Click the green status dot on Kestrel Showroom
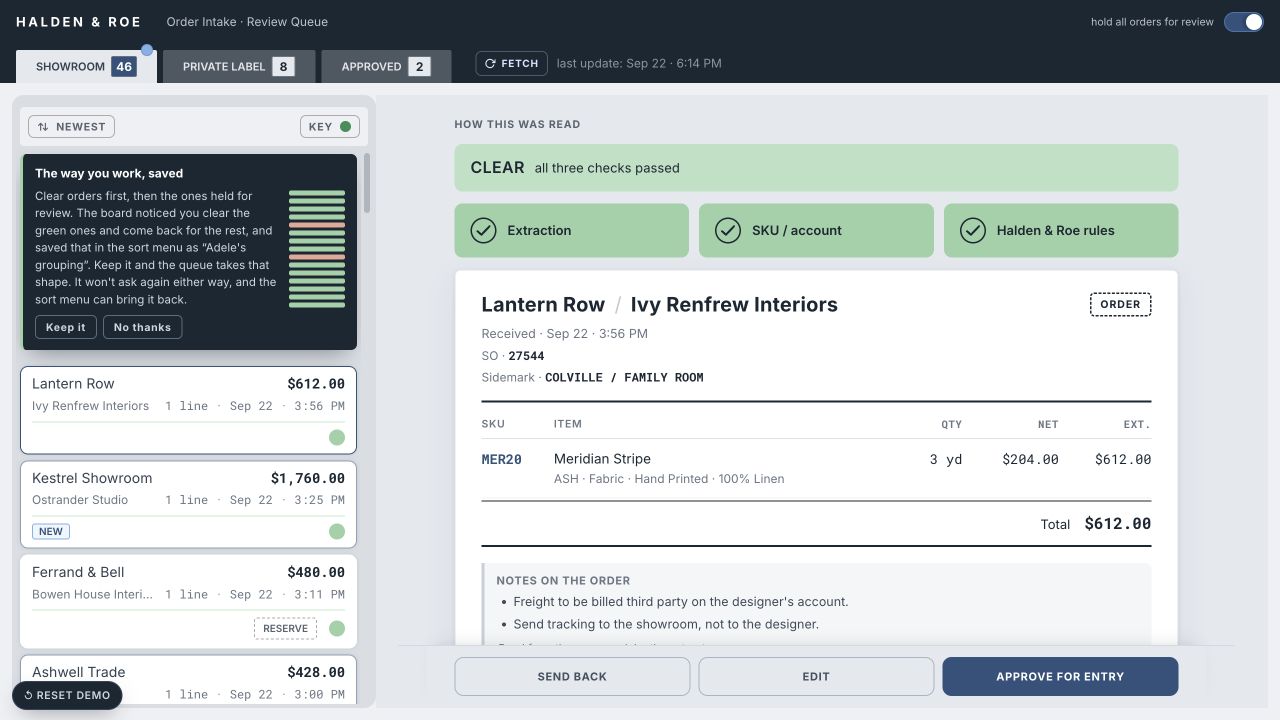 337,531
